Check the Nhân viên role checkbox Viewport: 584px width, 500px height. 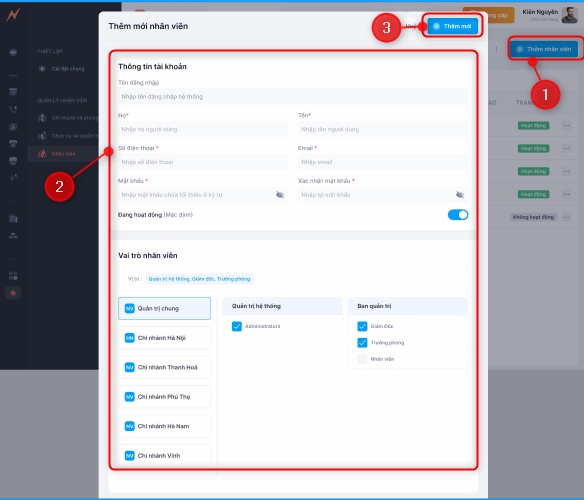[362, 359]
